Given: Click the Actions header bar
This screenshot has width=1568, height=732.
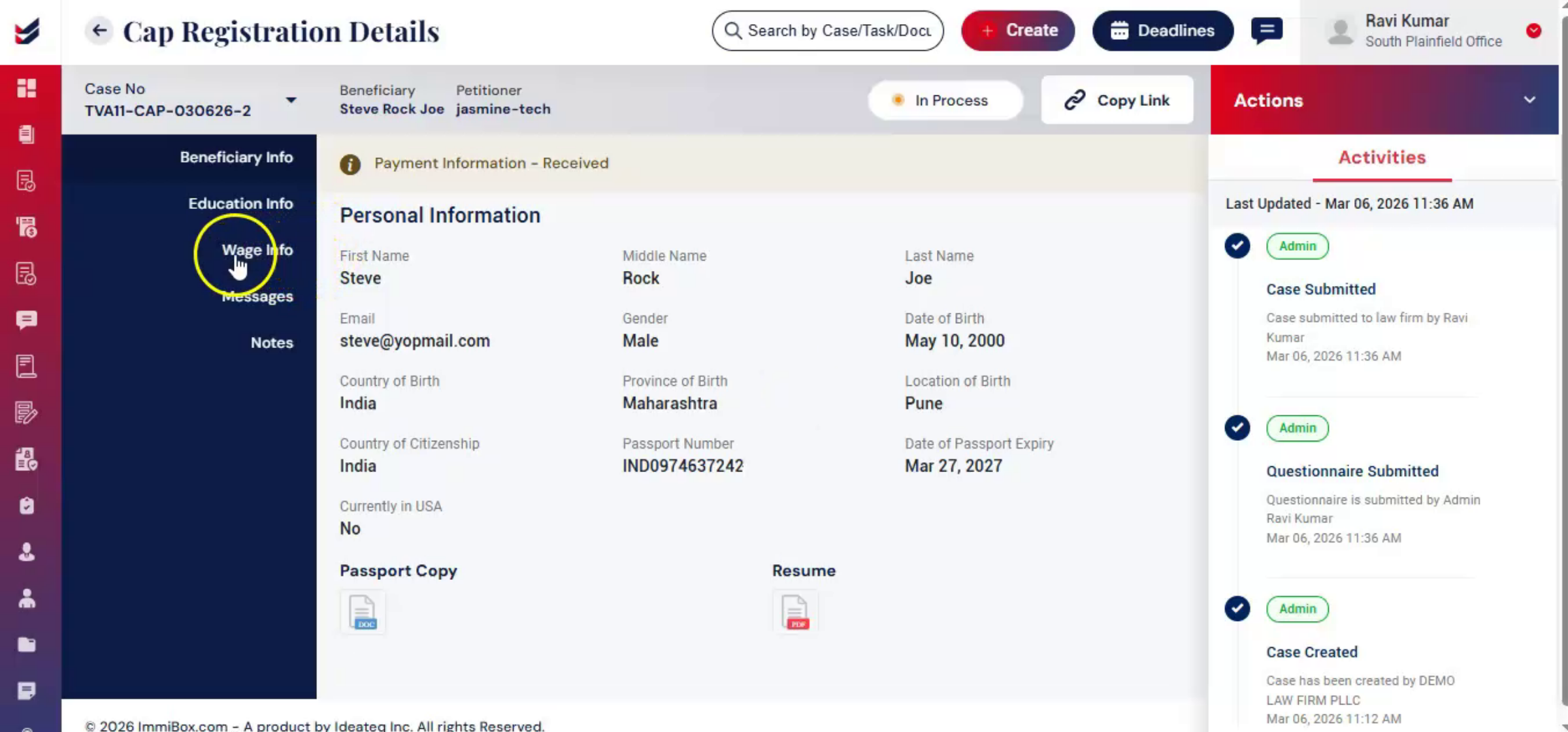Looking at the screenshot, I should point(1384,100).
